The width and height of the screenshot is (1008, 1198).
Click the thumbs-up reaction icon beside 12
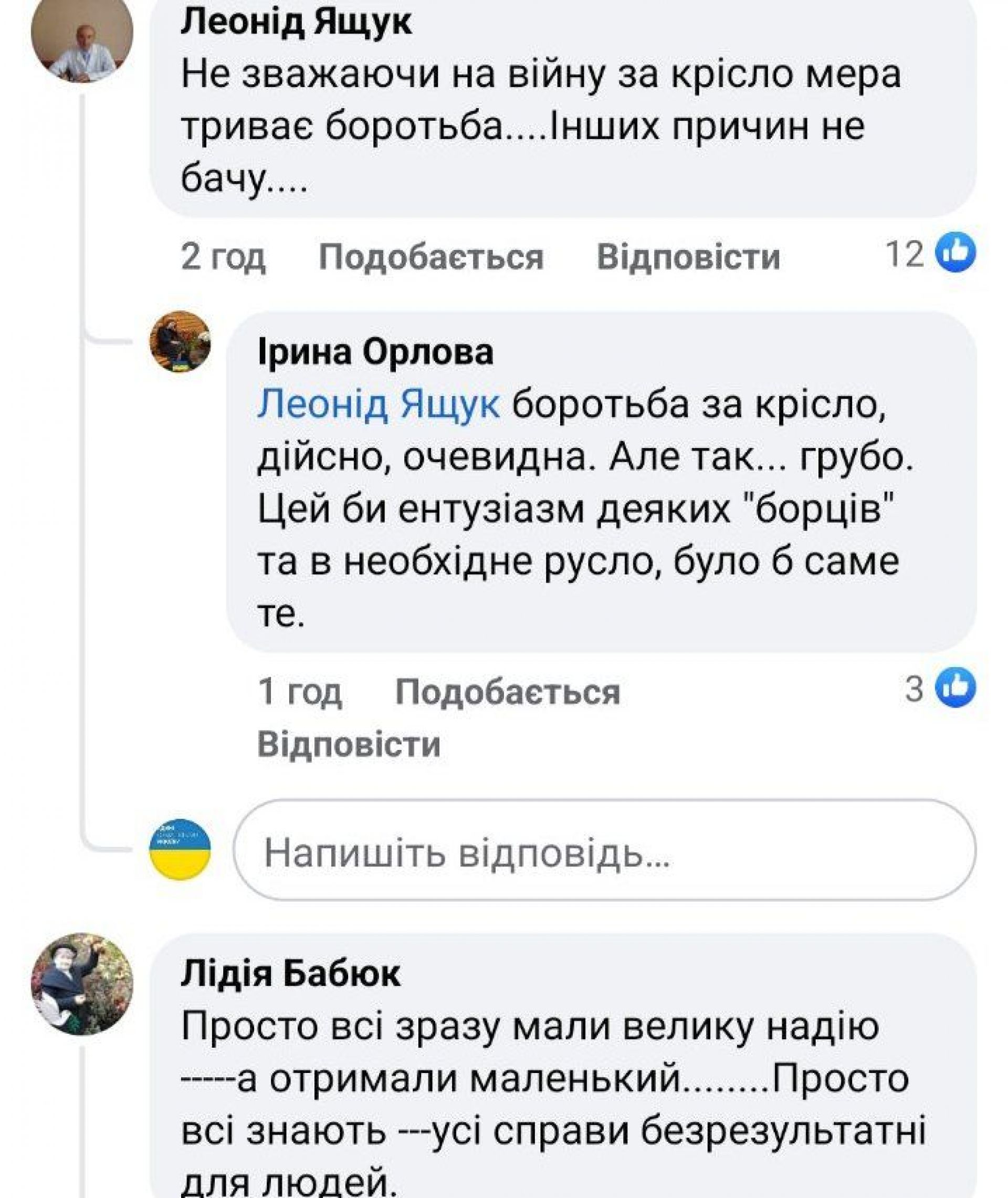point(955,252)
